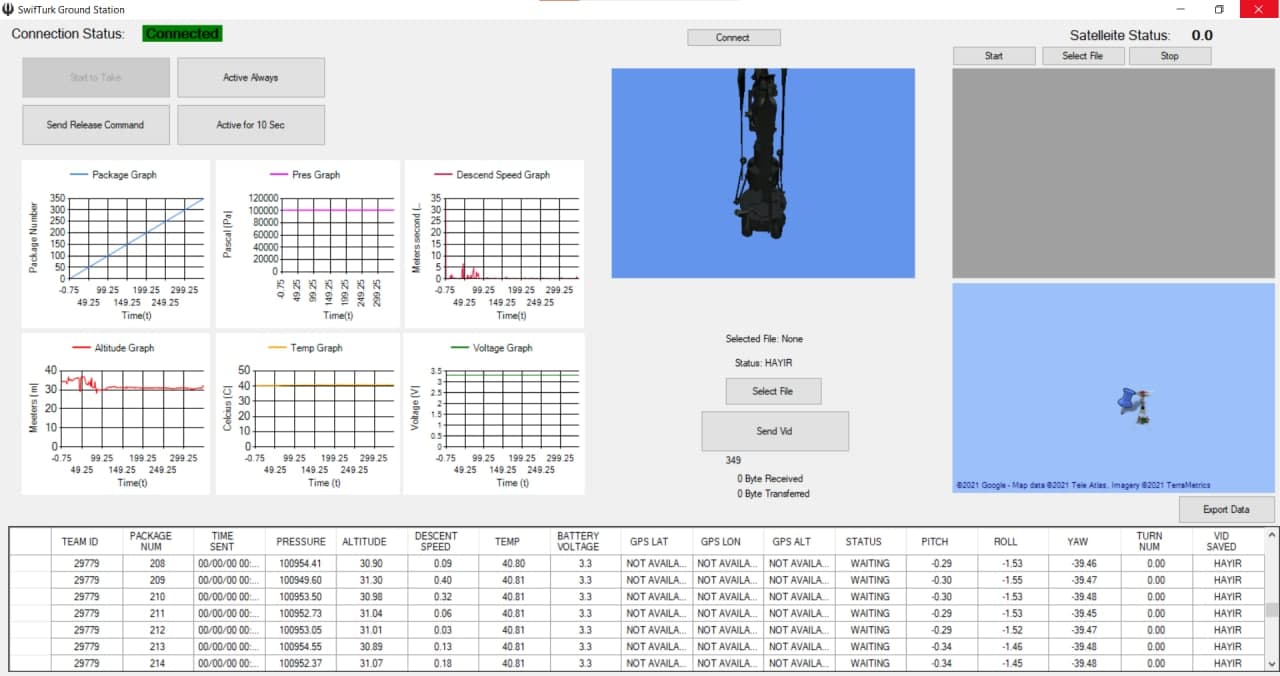This screenshot has height=676, width=1280.
Task: Open the Descend Speed Graph chart
Action: coord(494,244)
